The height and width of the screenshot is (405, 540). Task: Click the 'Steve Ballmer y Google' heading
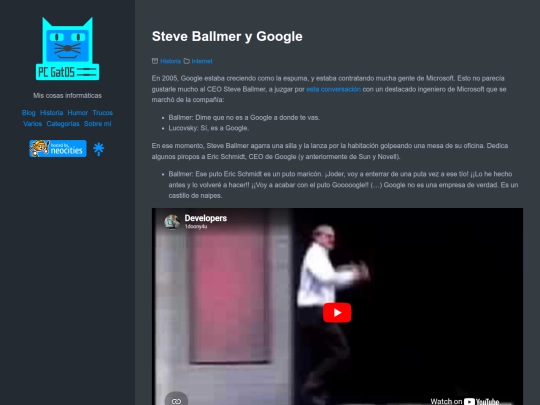pos(227,37)
